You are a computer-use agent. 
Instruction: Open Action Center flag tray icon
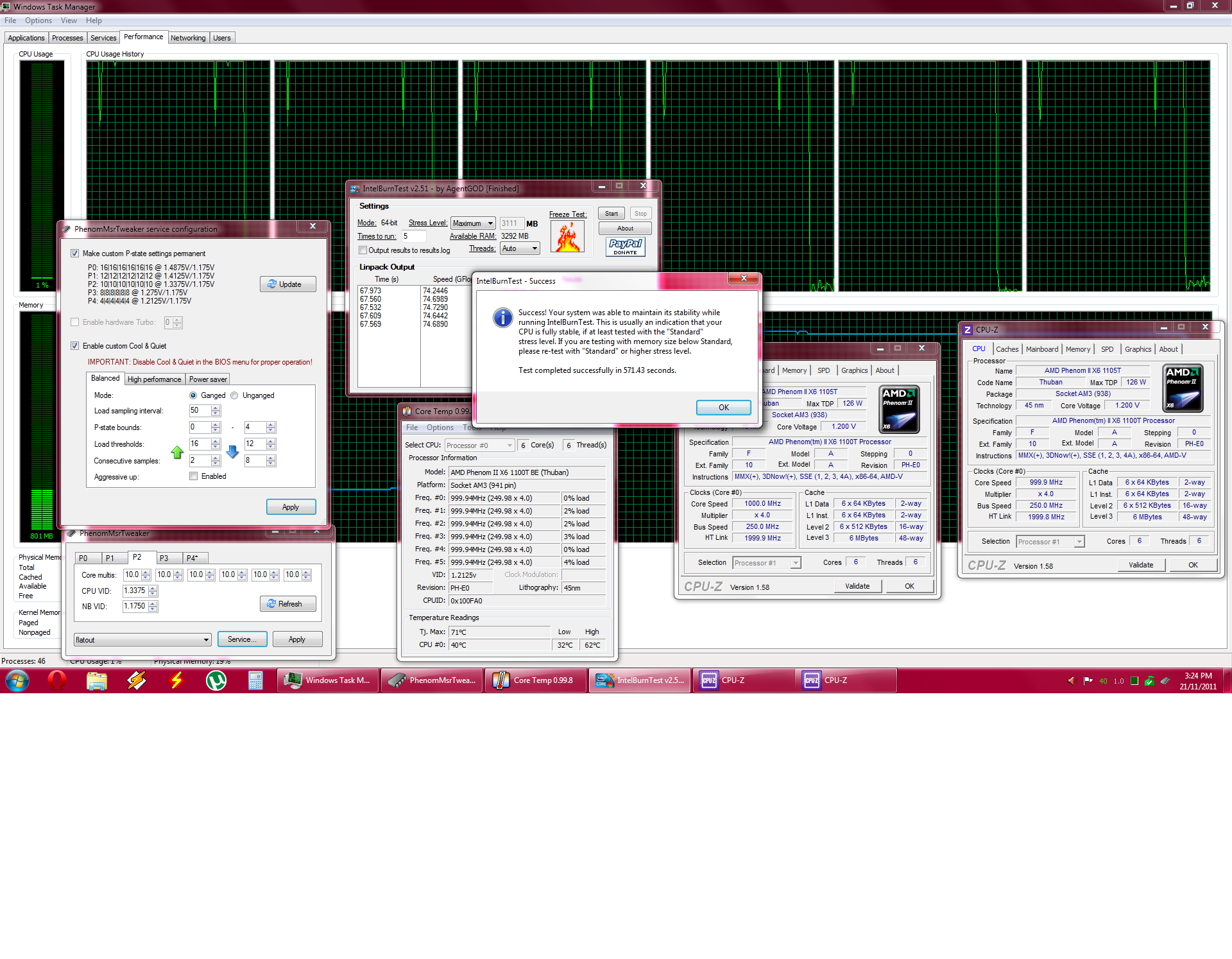click(x=1088, y=681)
